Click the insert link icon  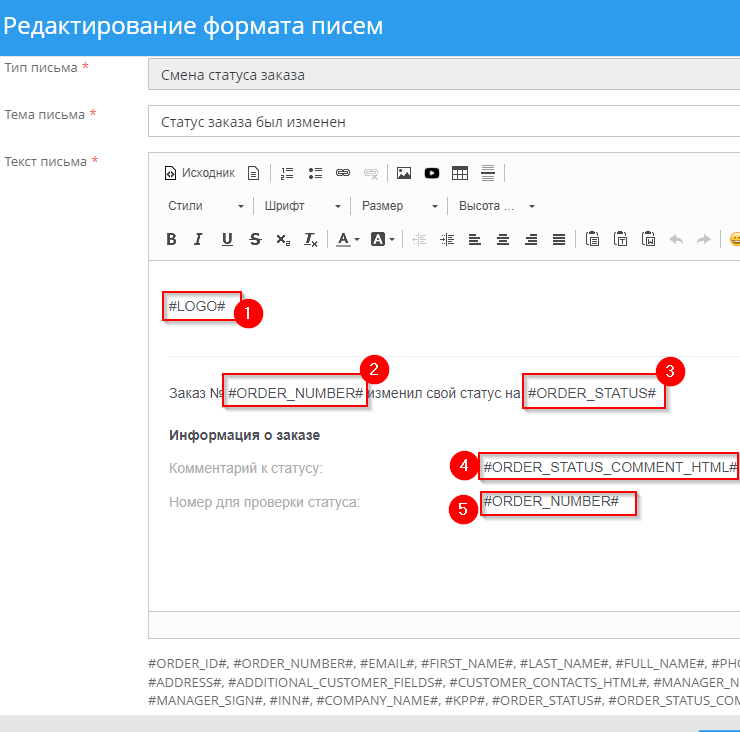pyautogui.click(x=343, y=173)
